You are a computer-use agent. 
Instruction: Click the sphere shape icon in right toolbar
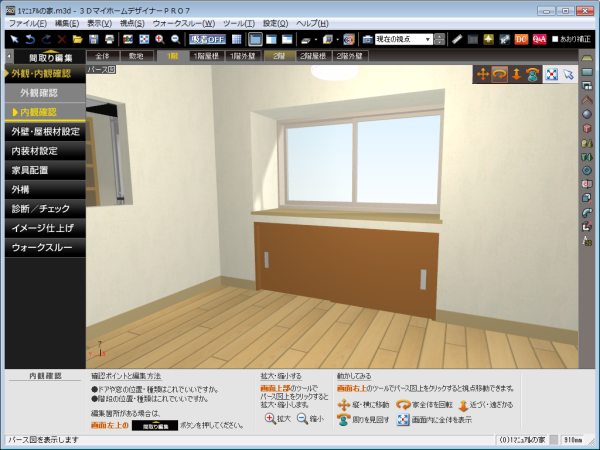tap(587, 113)
